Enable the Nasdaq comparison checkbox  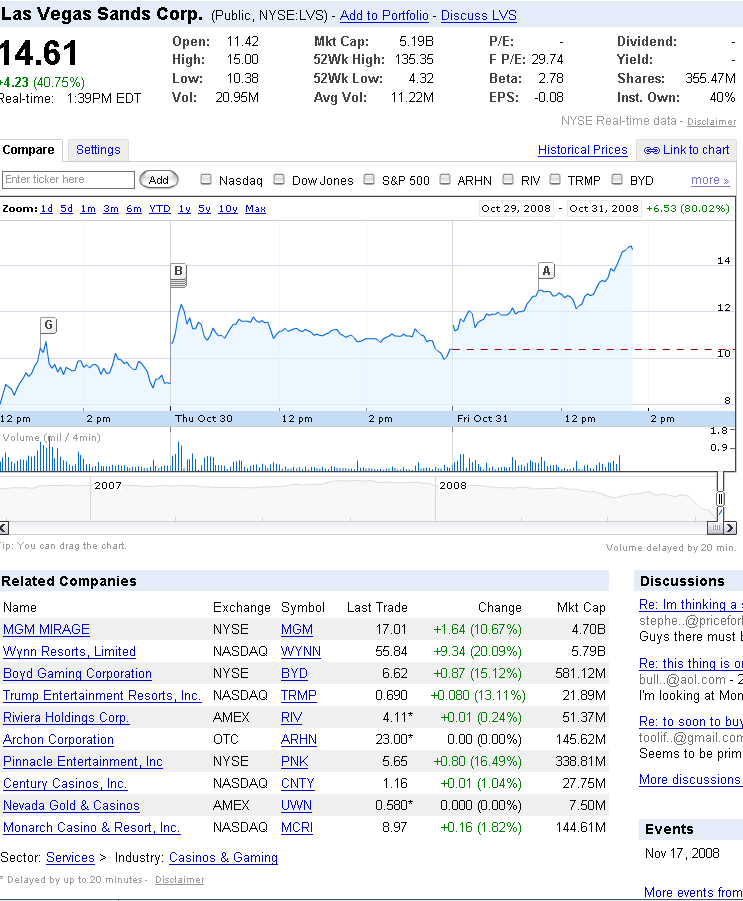pyautogui.click(x=206, y=179)
